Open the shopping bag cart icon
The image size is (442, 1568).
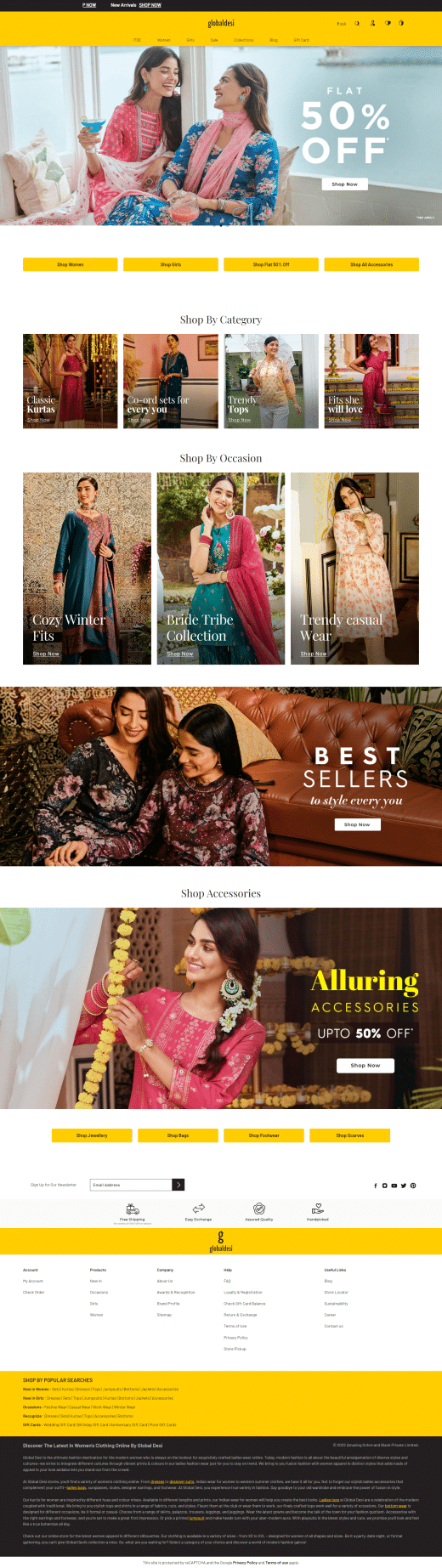click(x=402, y=24)
